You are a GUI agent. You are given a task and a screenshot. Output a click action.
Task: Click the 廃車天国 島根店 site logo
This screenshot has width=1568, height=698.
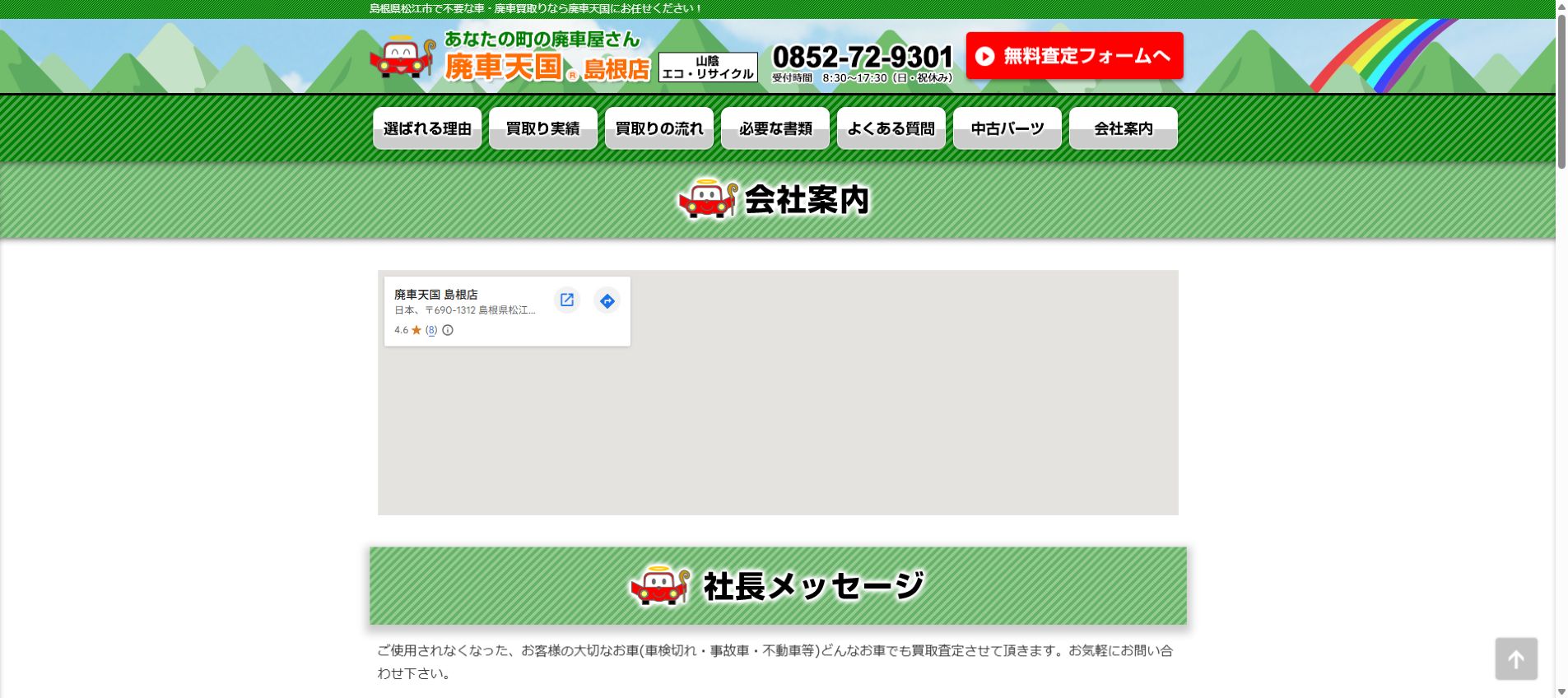point(510,57)
